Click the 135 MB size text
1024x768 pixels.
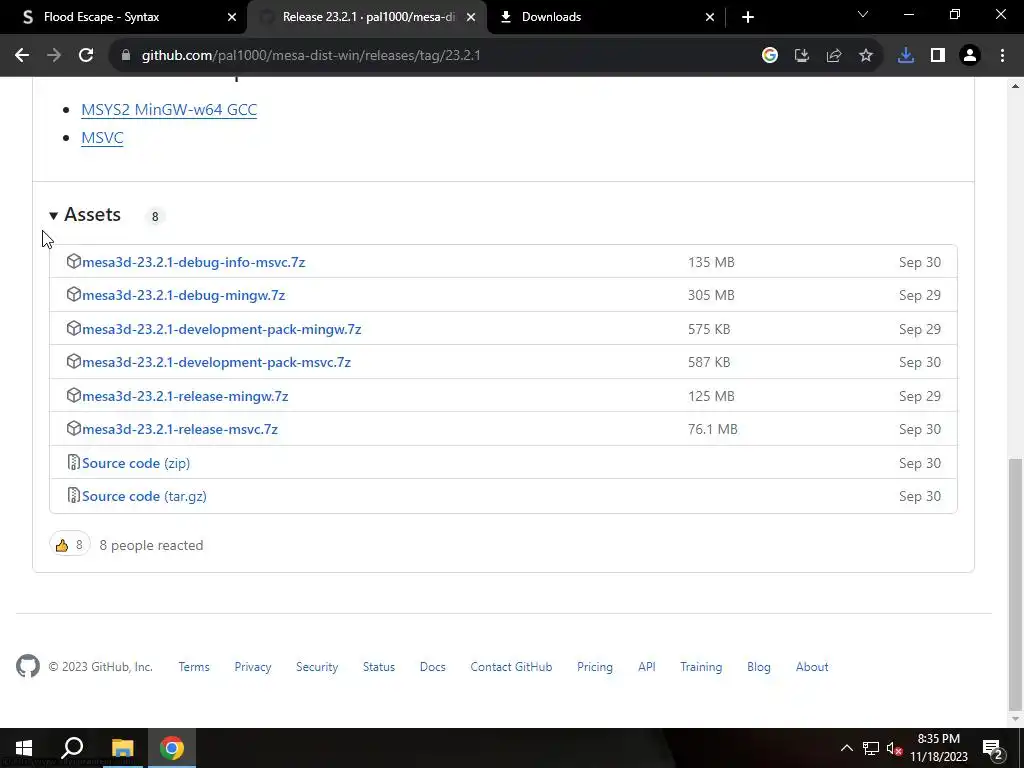tap(711, 262)
